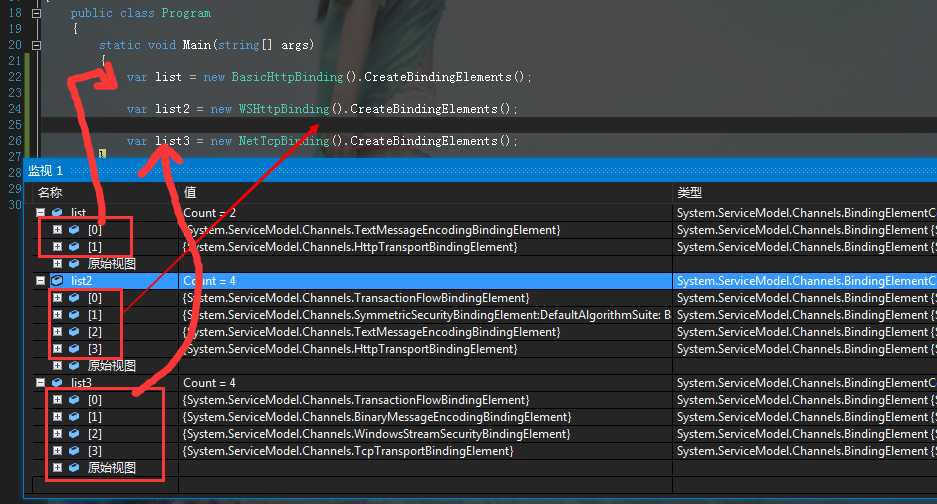Select list [0] TextMessageEncodingBindingElement value
Image resolution: width=937 pixels, height=504 pixels.
pos(372,230)
